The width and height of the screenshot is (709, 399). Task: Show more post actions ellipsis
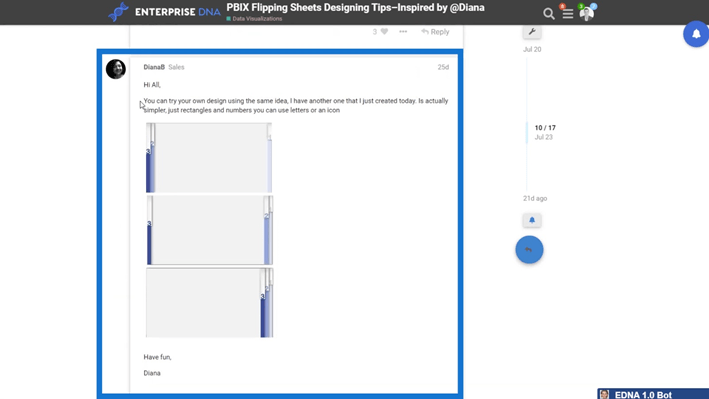(x=403, y=32)
